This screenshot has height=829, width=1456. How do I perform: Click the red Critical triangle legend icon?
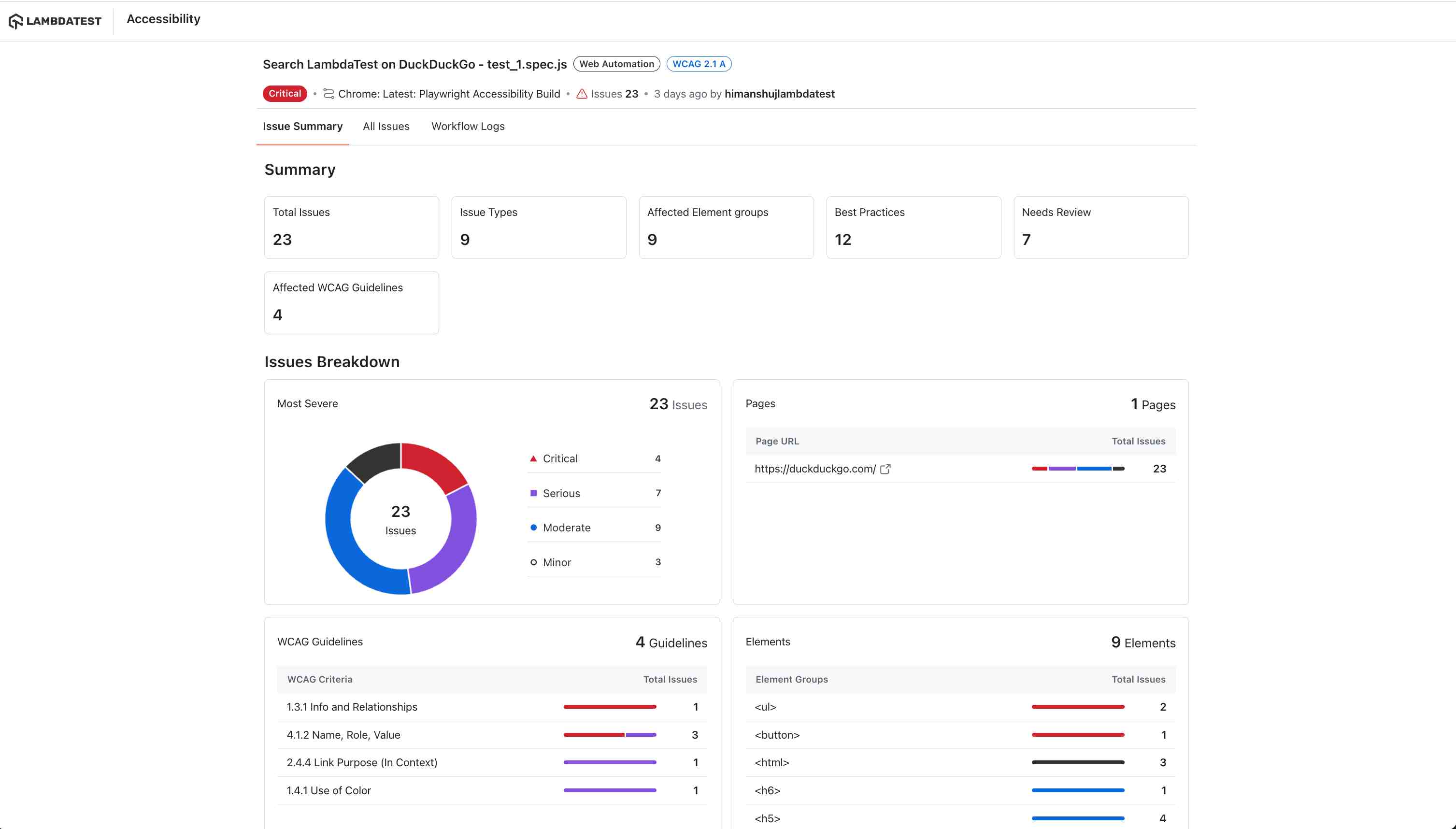click(533, 459)
